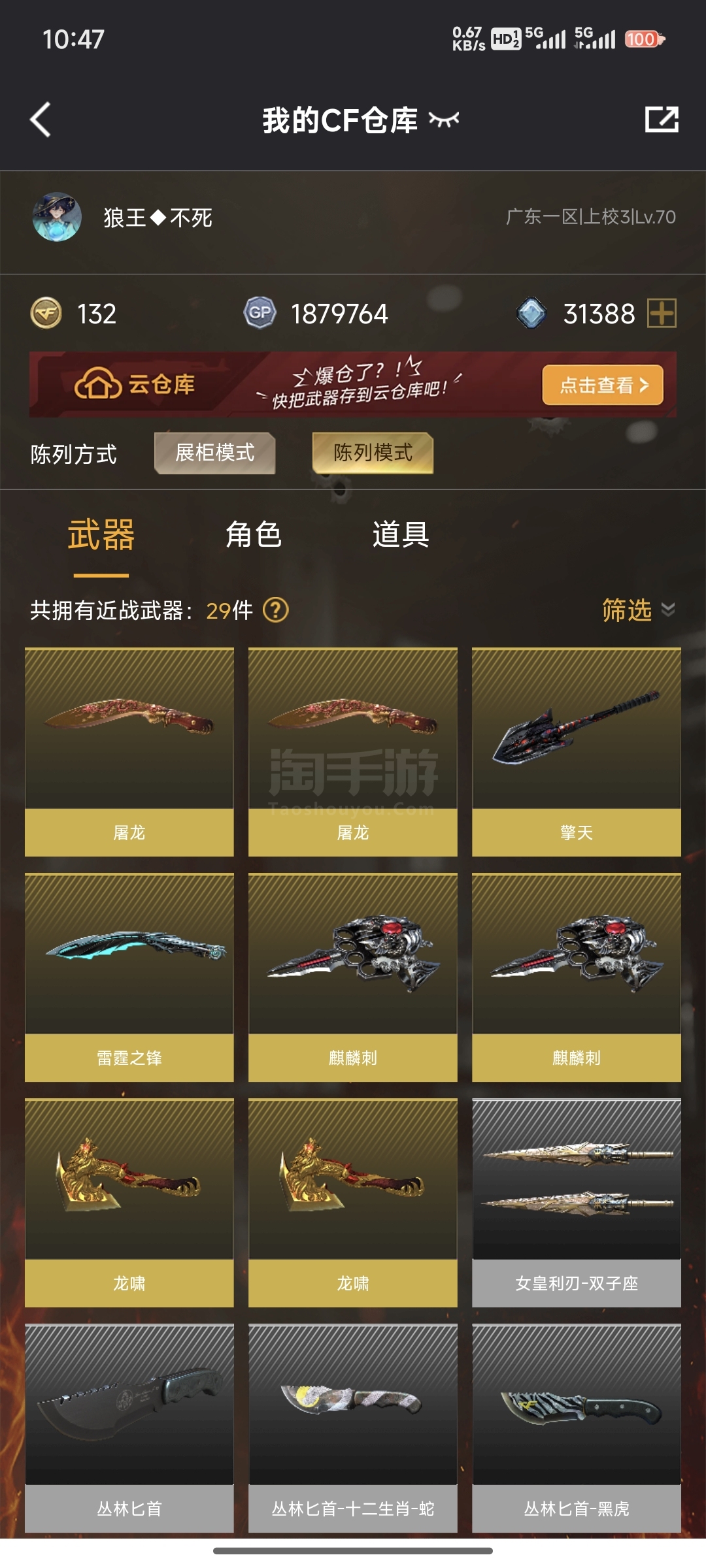Screen dimensions: 706x1568
Task: Select the 陈列模式 display mode
Action: click(x=373, y=453)
